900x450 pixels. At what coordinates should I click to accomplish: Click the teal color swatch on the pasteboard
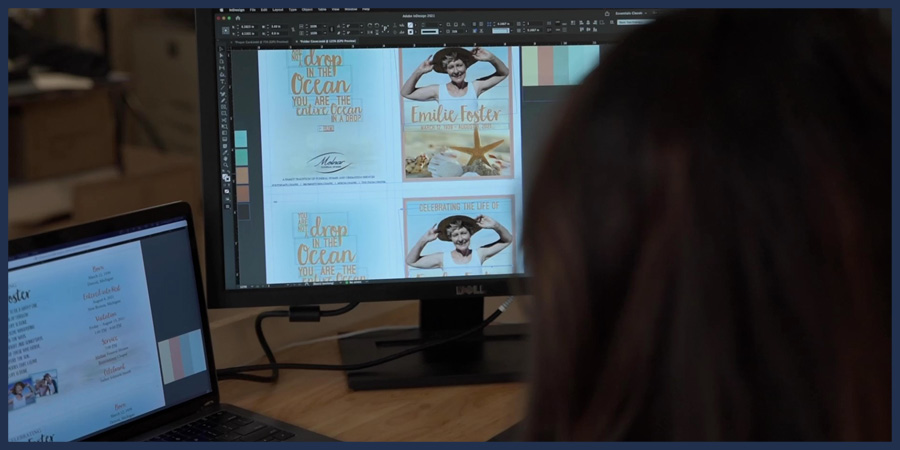(240, 139)
